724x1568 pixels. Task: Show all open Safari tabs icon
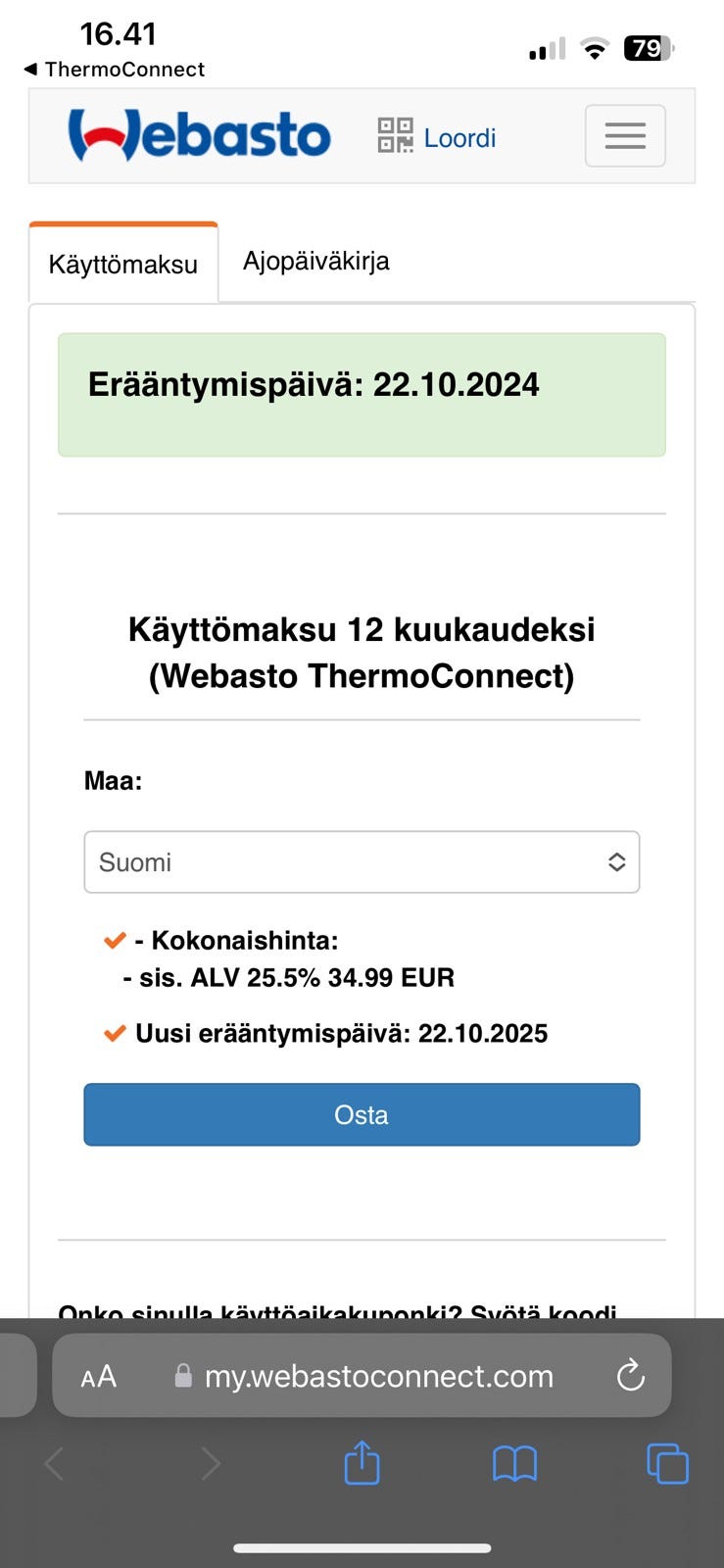click(667, 1463)
